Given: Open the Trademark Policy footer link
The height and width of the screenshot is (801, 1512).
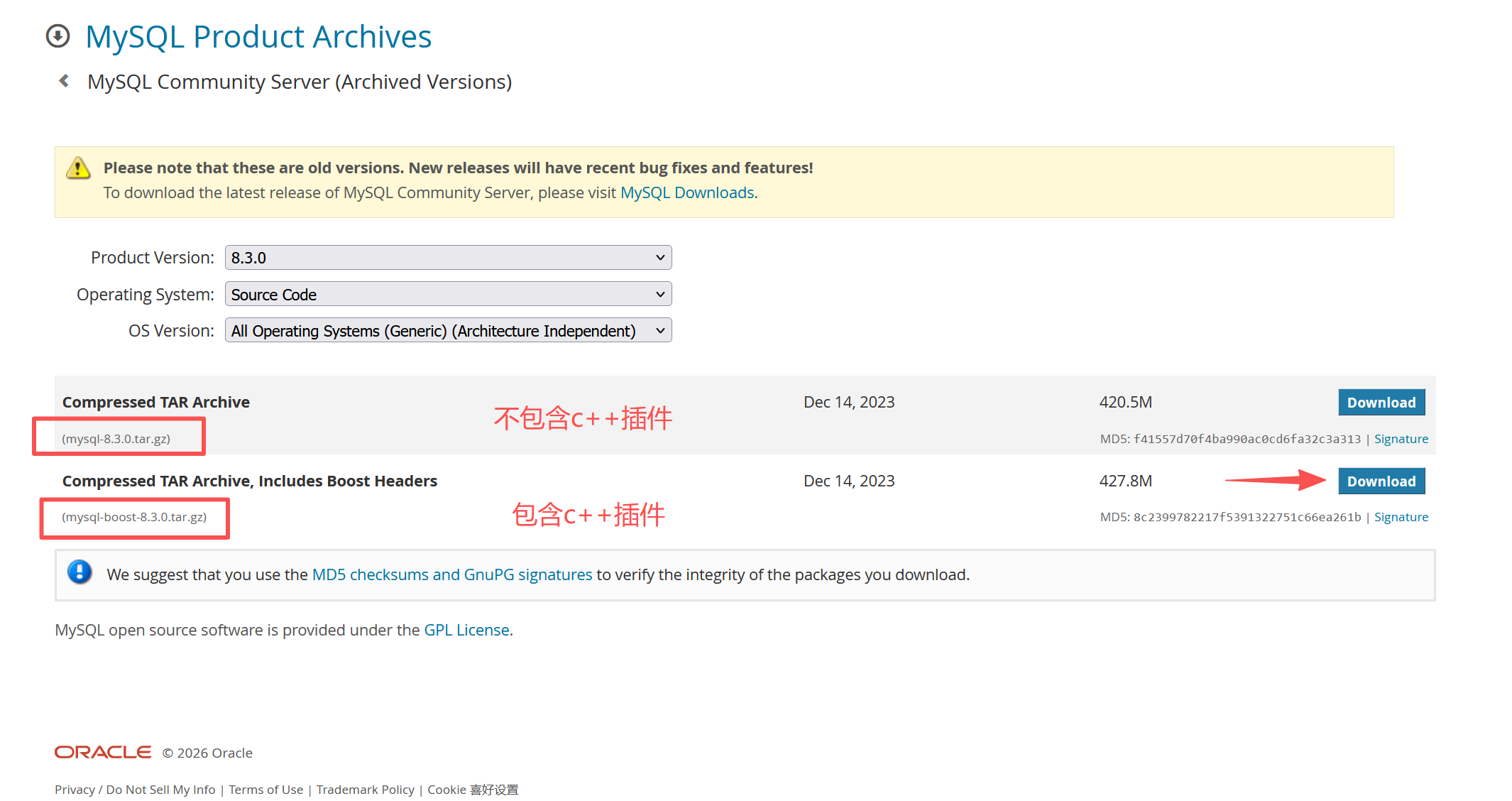Looking at the screenshot, I should (x=365, y=790).
